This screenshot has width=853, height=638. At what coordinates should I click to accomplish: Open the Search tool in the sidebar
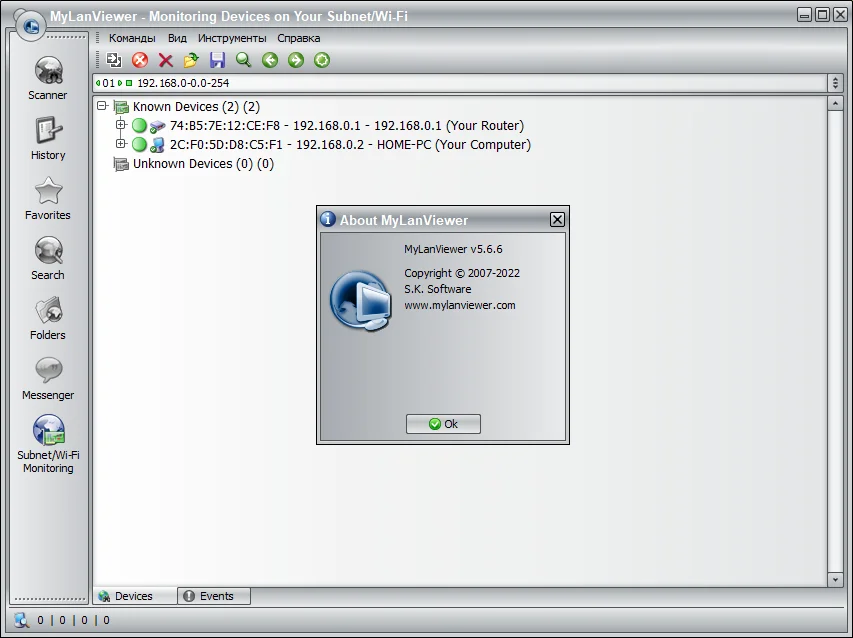point(48,258)
